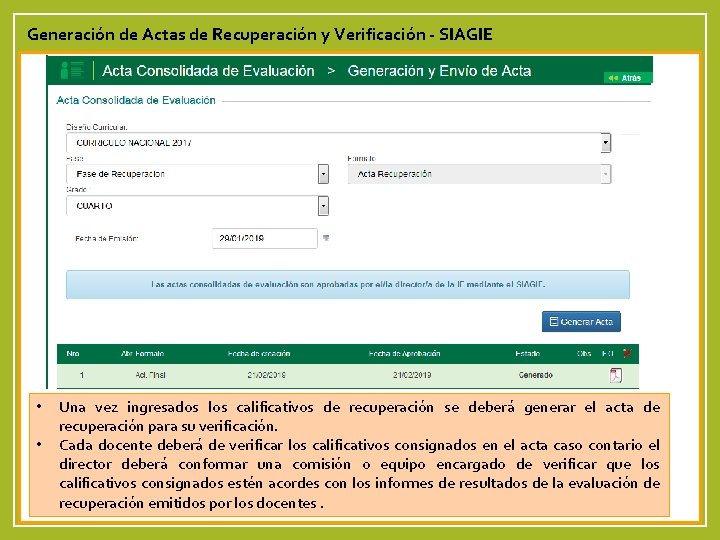The image size is (720, 540).
Task: Click the blue SIAGIE information banner
Action: 348,285
